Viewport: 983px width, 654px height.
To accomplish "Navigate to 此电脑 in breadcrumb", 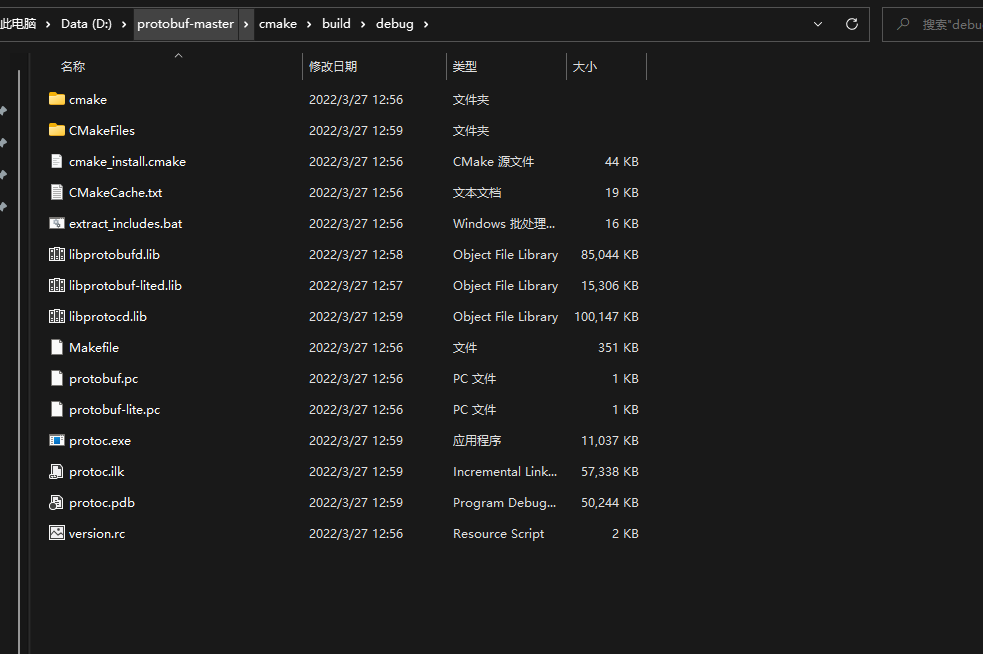I will pos(18,24).
